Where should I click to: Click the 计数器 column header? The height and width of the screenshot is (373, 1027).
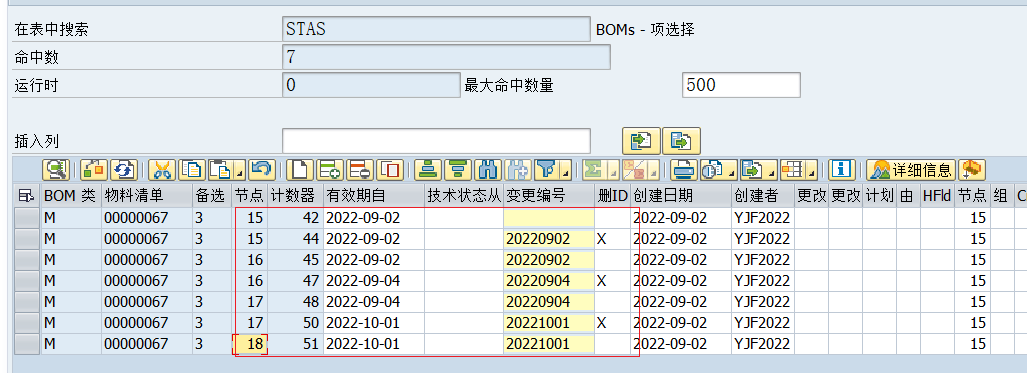[x=295, y=195]
